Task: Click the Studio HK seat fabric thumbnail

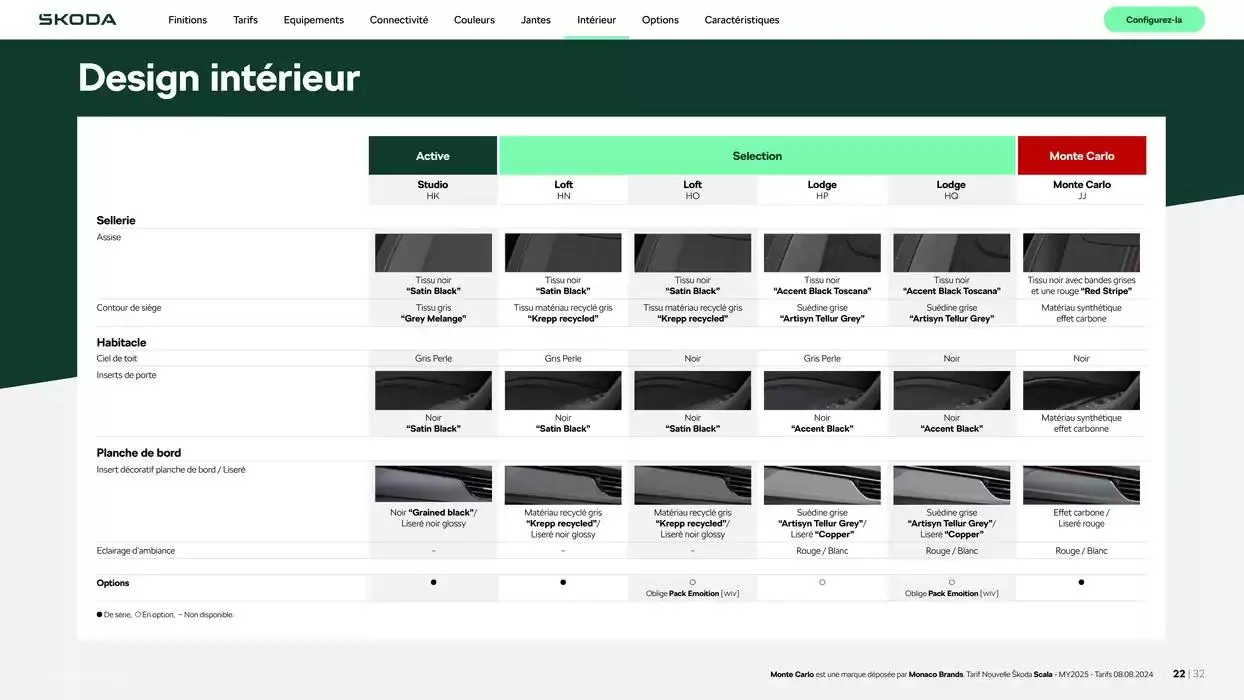Action: (x=433, y=253)
